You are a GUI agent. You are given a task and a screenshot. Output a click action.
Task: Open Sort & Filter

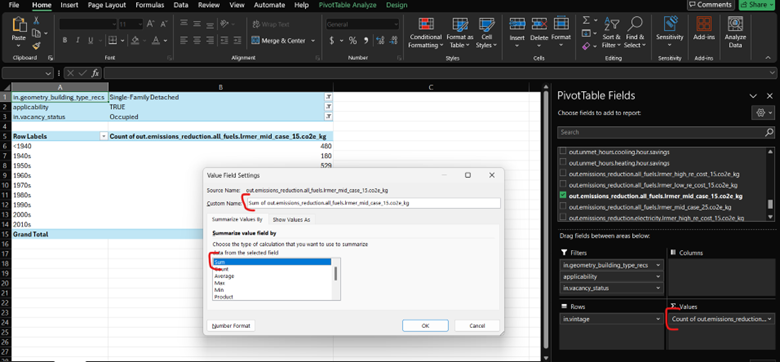[611, 33]
